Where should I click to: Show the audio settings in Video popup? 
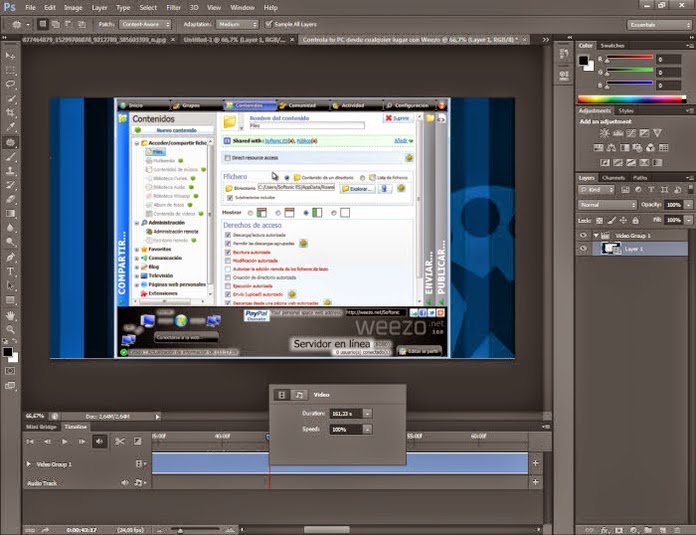(299, 395)
